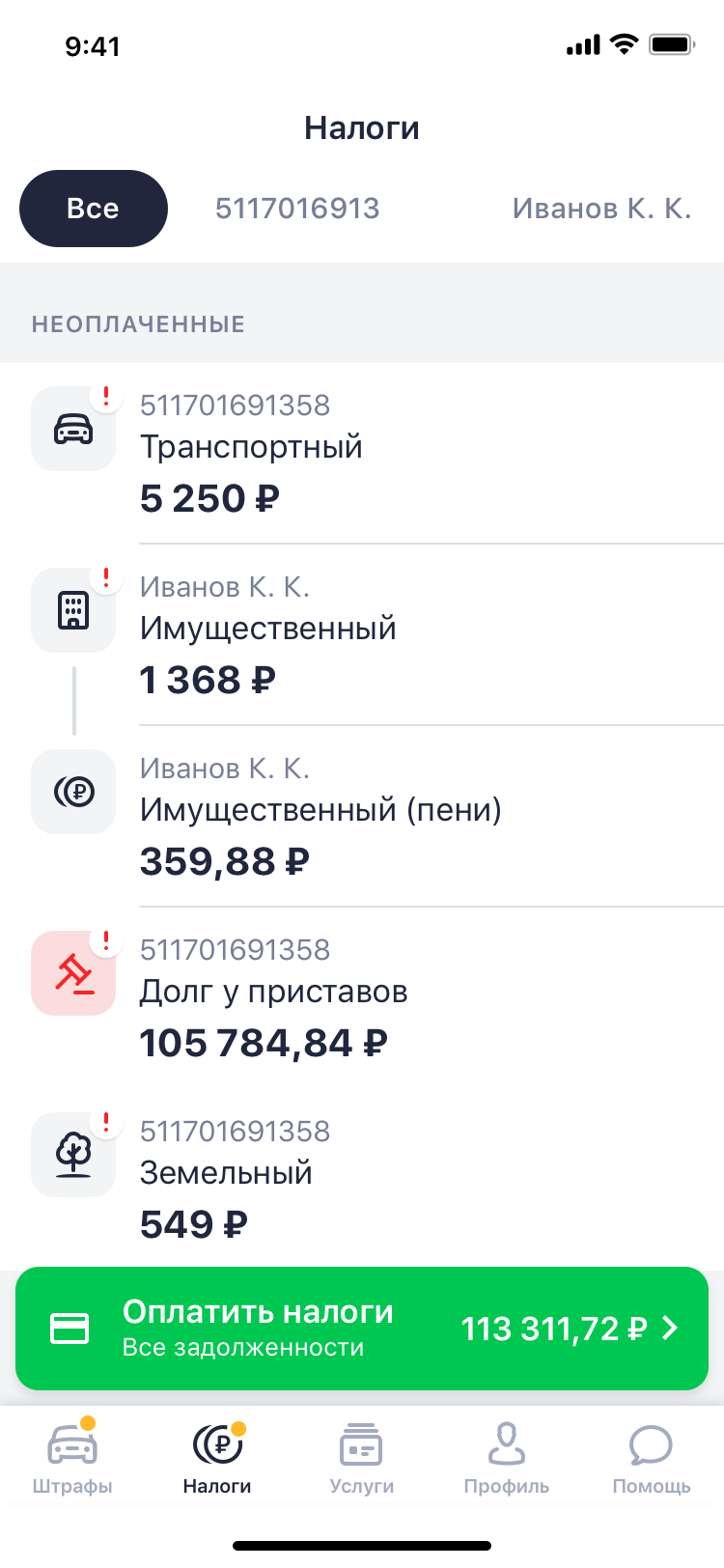The image size is (724, 1568).
Task: Filter by Иванов К. К. tab
Action: click(601, 209)
